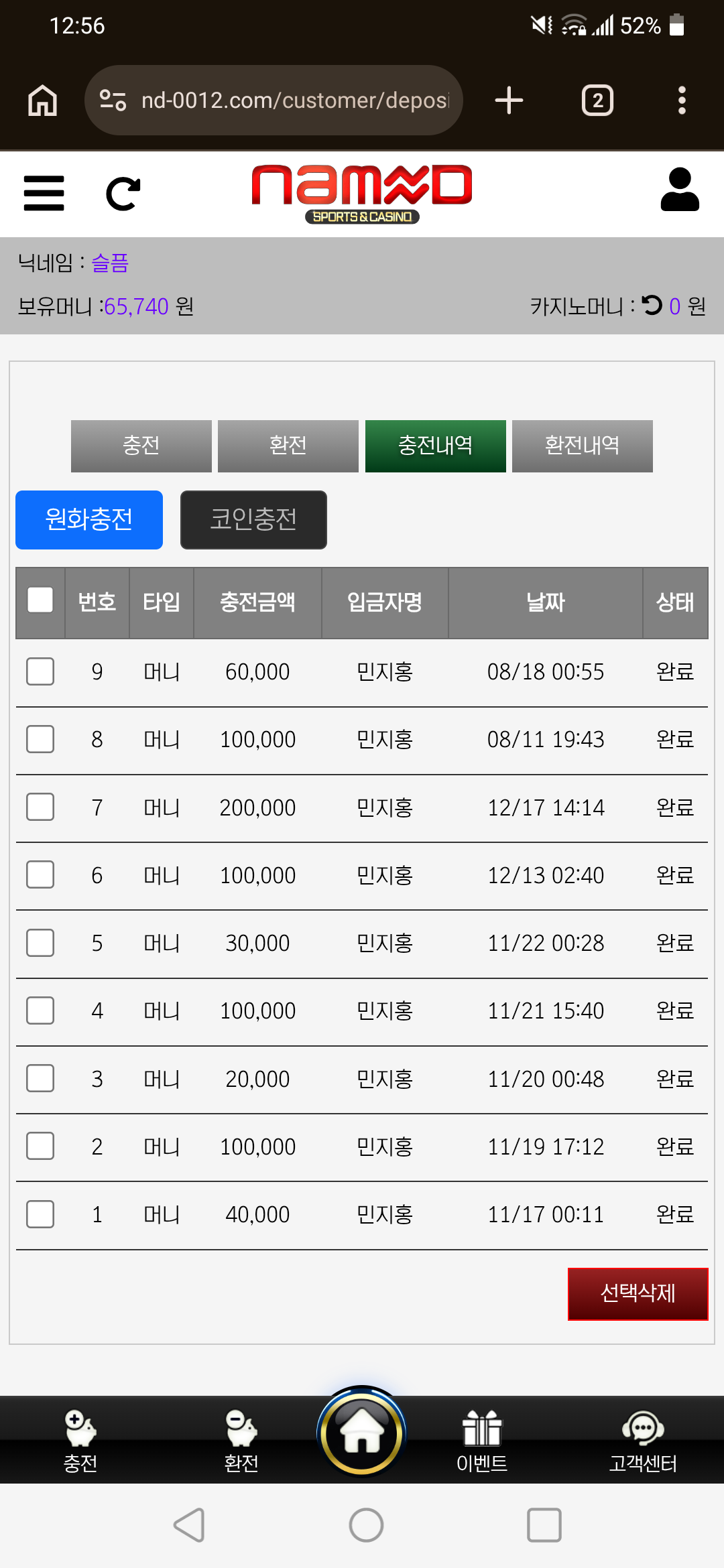The image size is (724, 1568).
Task: Tap the 환전 piggy bank icon
Action: [x=241, y=1428]
